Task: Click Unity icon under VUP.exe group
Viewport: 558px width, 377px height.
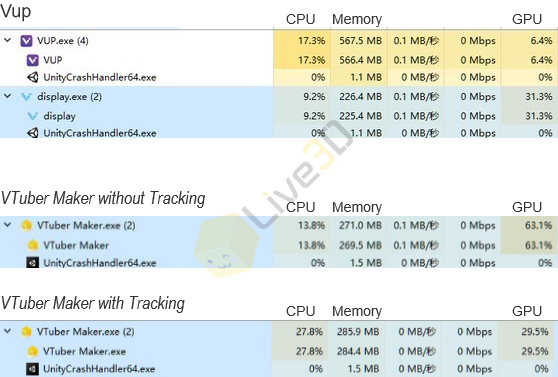Action: 33,77
